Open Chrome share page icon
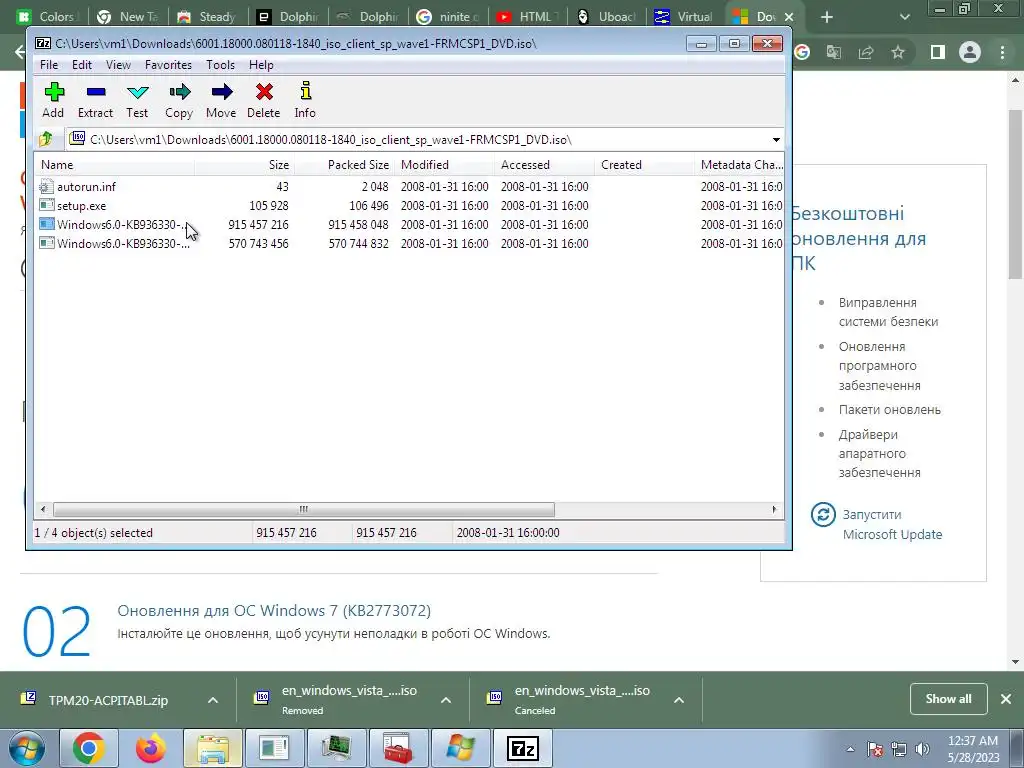This screenshot has width=1024, height=768. click(866, 52)
